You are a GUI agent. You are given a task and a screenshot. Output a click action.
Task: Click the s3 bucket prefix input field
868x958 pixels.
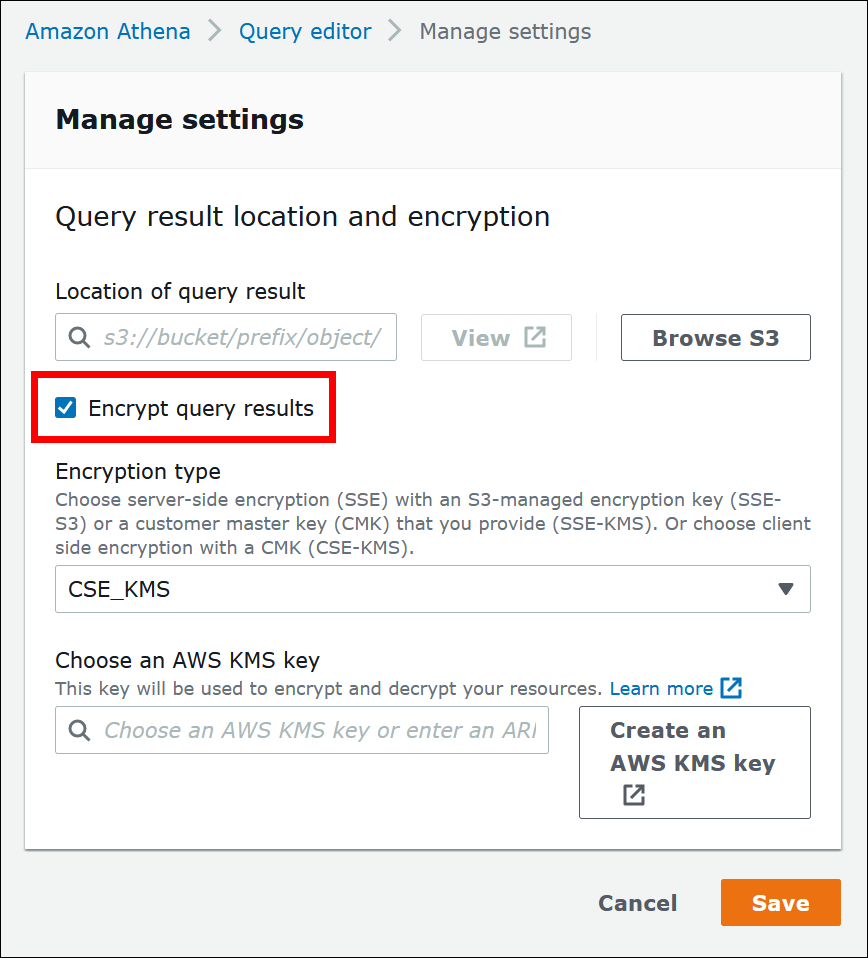[x=240, y=338]
